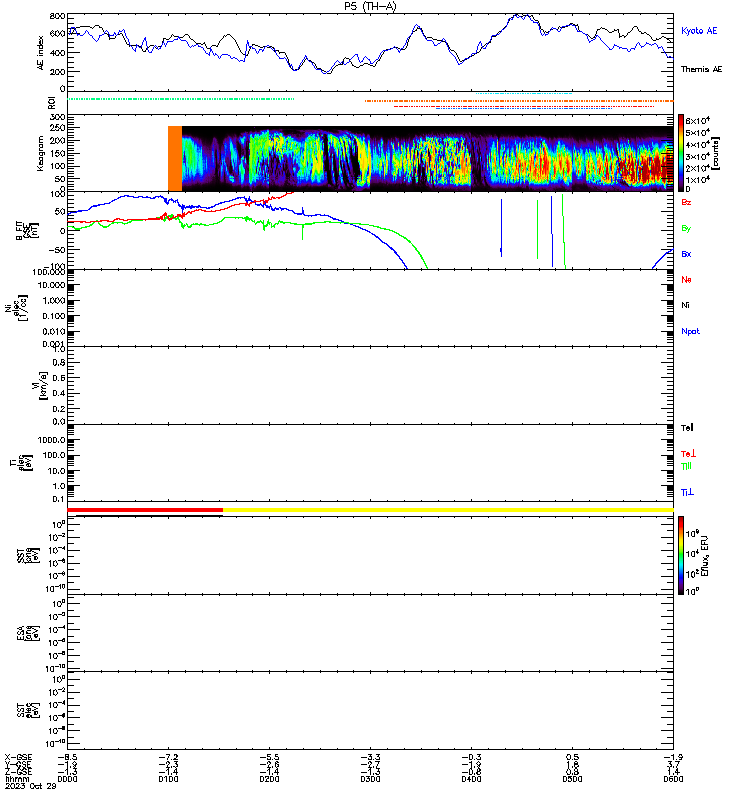Image resolution: width=750 pixels, height=800 pixels.
Task: Click the 0300 time tick label
Action: pyautogui.click(x=370, y=779)
